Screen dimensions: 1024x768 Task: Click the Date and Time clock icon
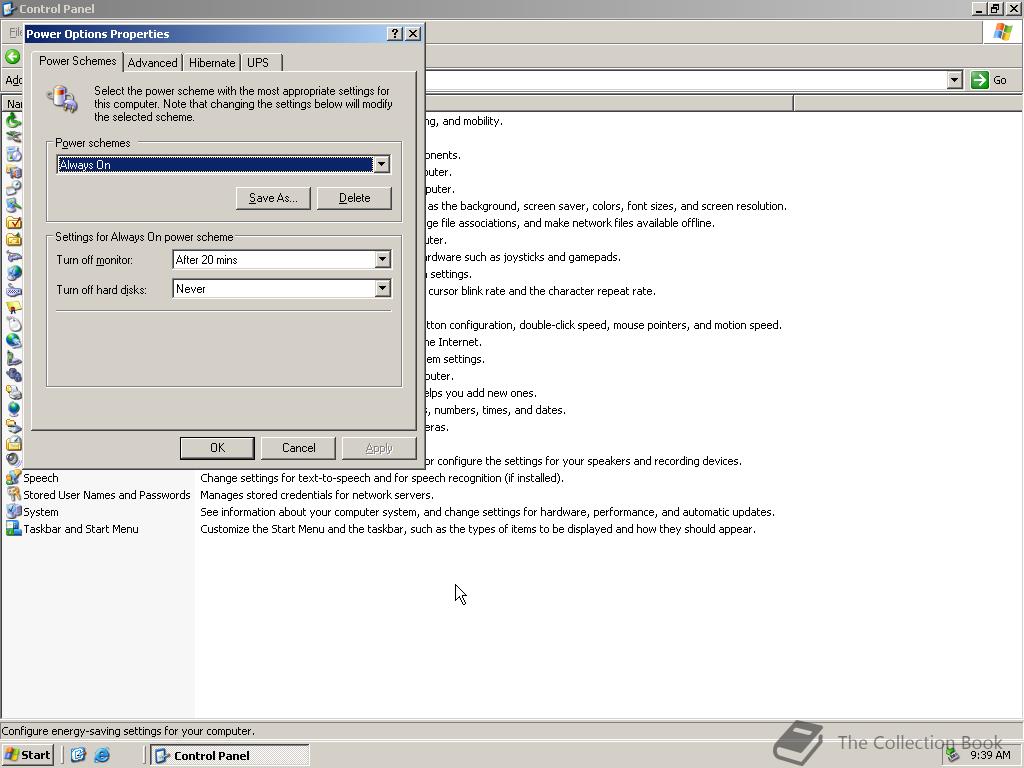(x=13, y=188)
